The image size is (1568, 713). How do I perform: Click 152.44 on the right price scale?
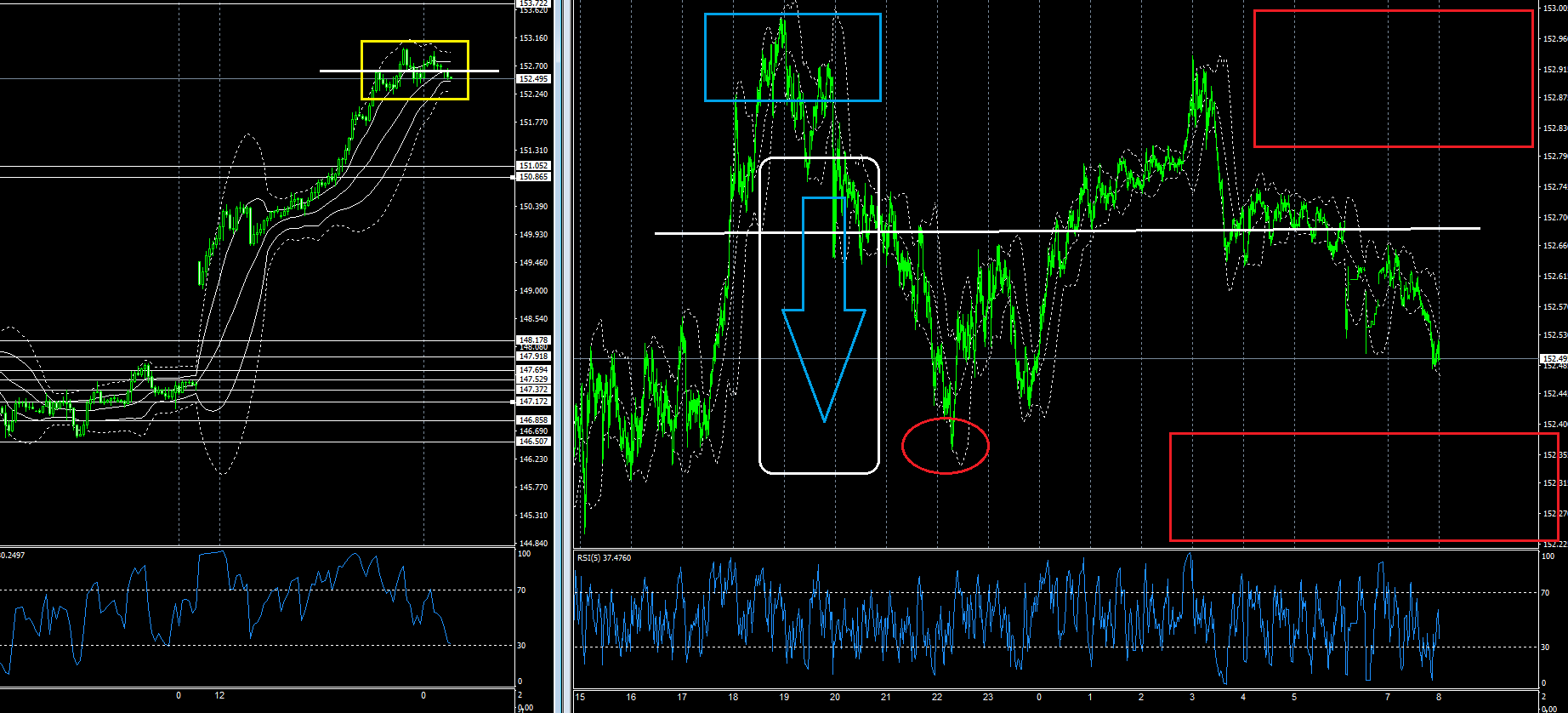point(1555,394)
